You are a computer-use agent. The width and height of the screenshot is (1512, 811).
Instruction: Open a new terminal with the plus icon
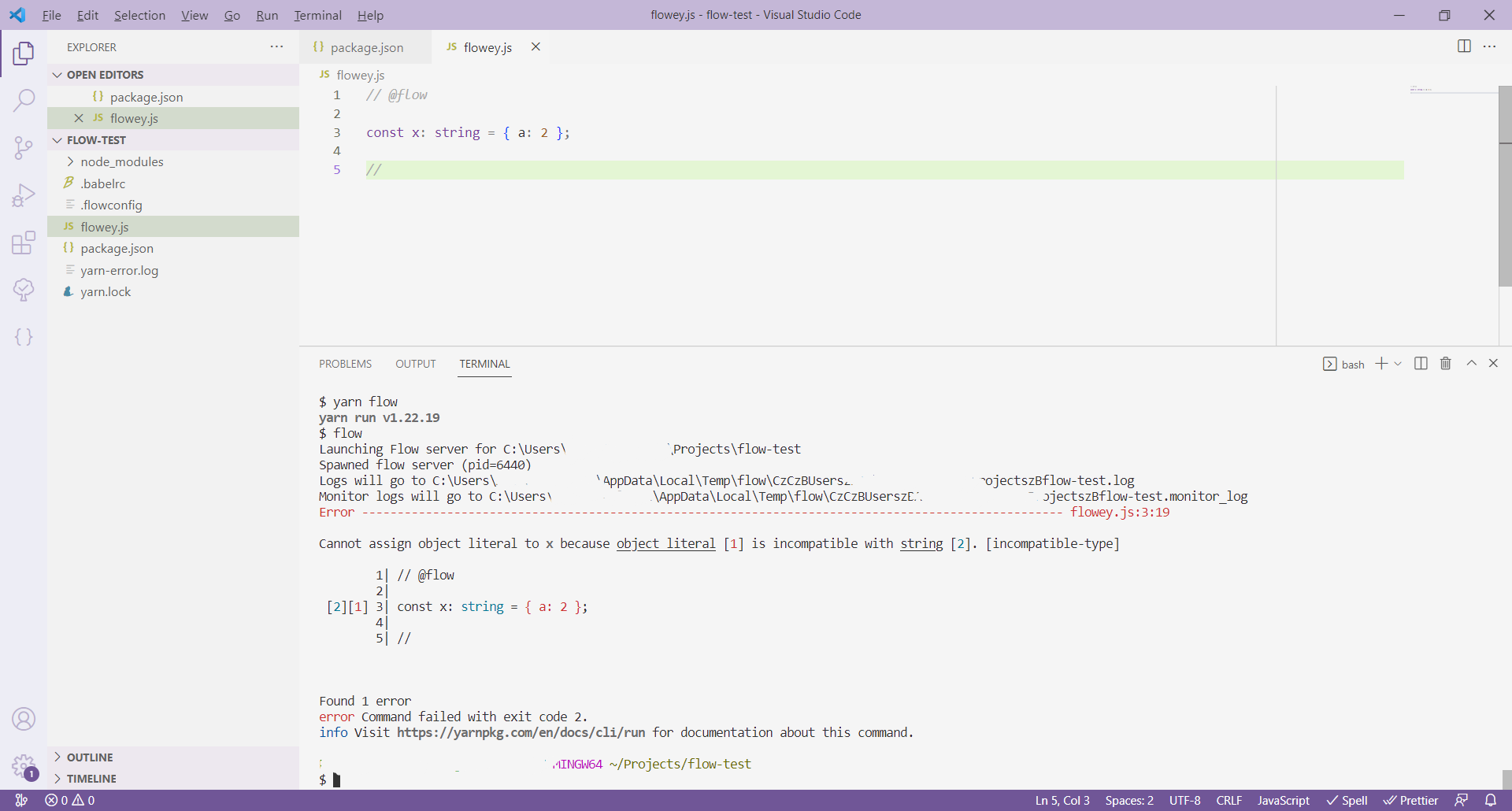[1380, 363]
